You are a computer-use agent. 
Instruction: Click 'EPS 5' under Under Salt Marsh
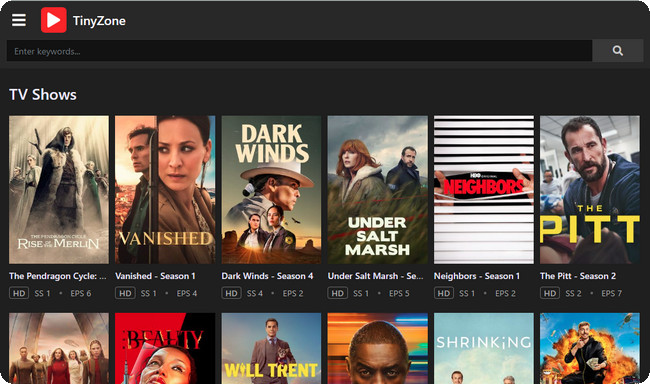399,293
